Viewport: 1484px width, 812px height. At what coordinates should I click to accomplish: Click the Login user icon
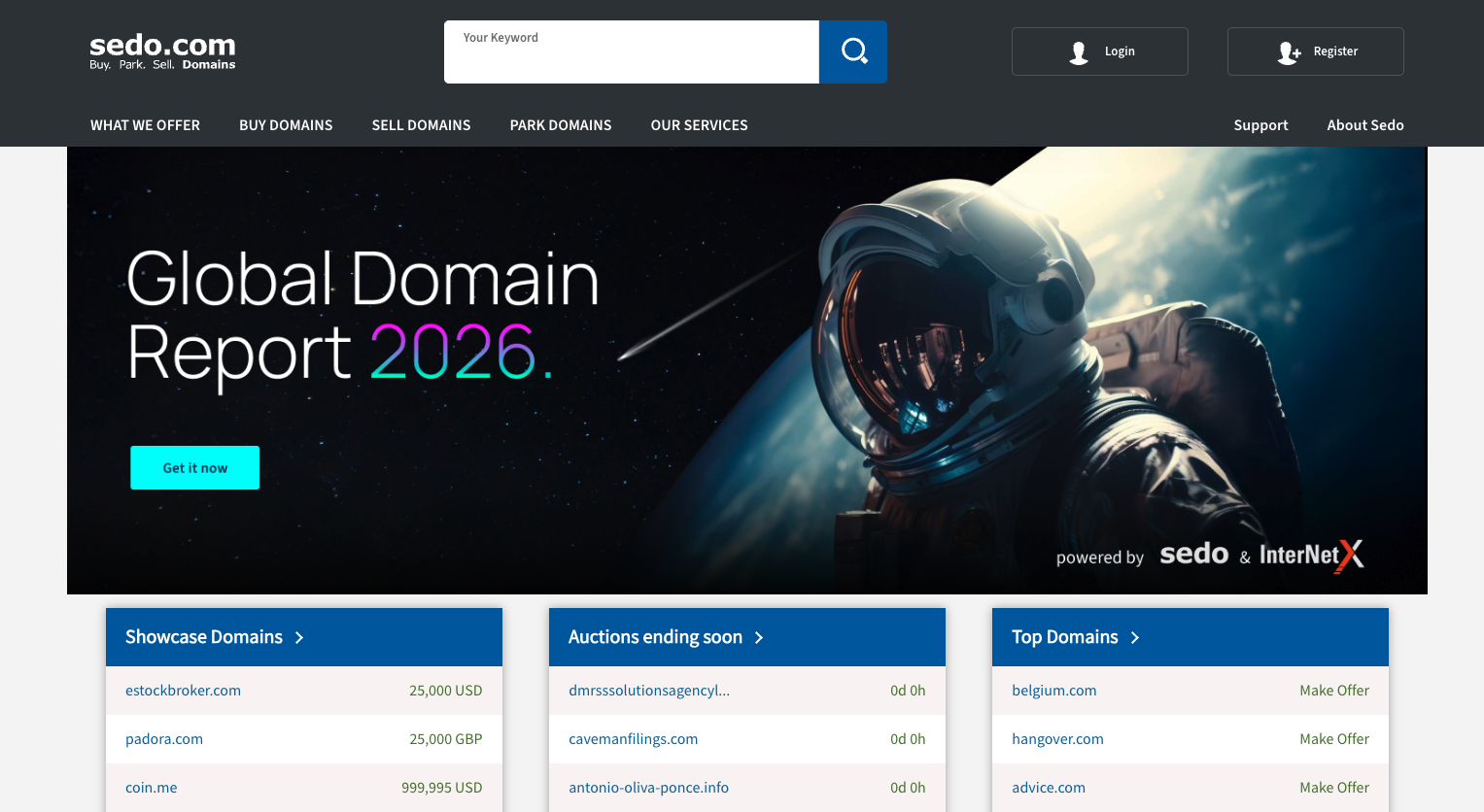(1079, 52)
